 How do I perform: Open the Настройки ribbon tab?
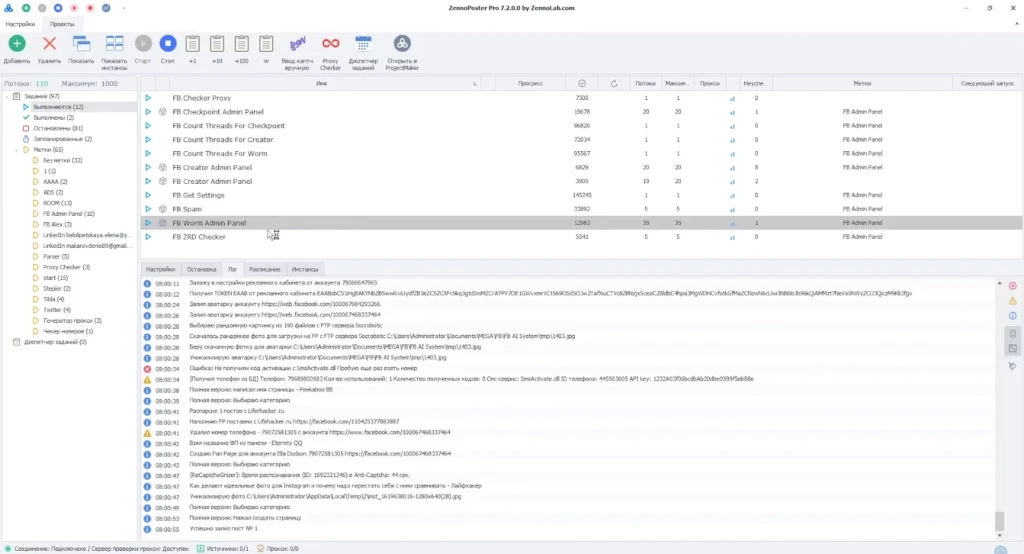coord(20,24)
